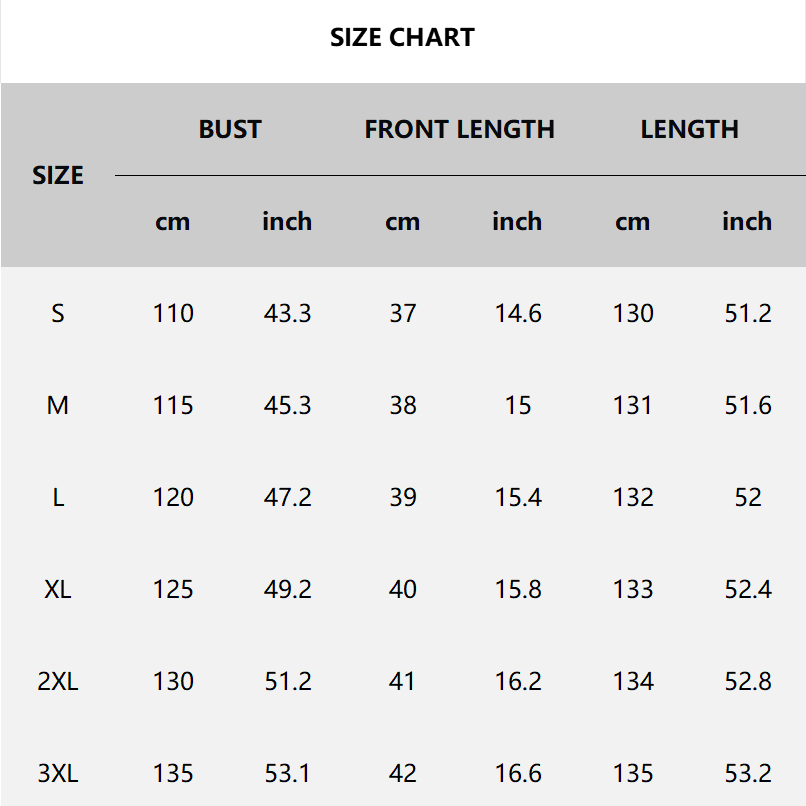Viewport: 806px width, 806px height.
Task: Select the 131 cm length cell
Action: pyautogui.click(x=633, y=405)
